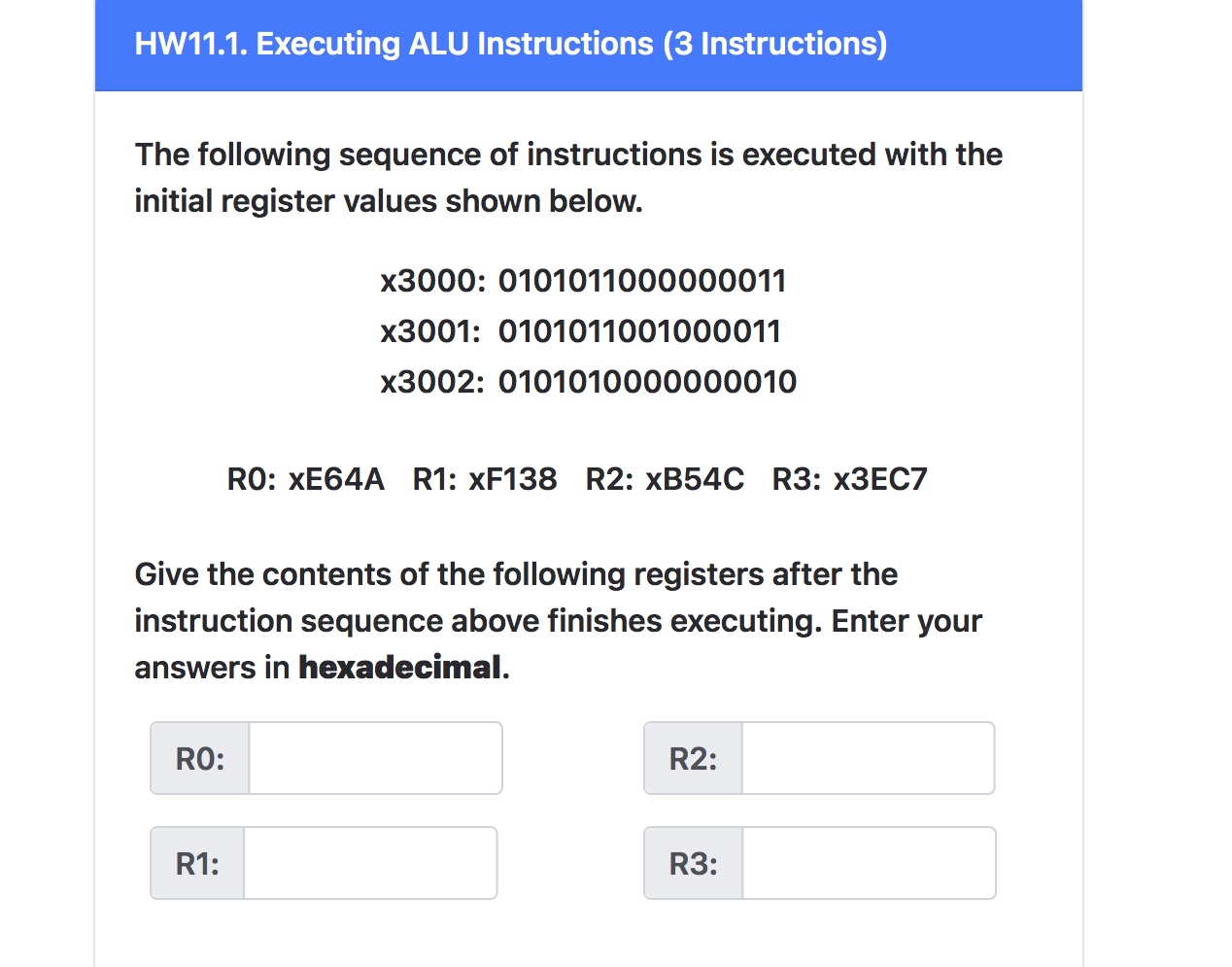Click the R3: label next to its input
1232x967 pixels.
(693, 862)
